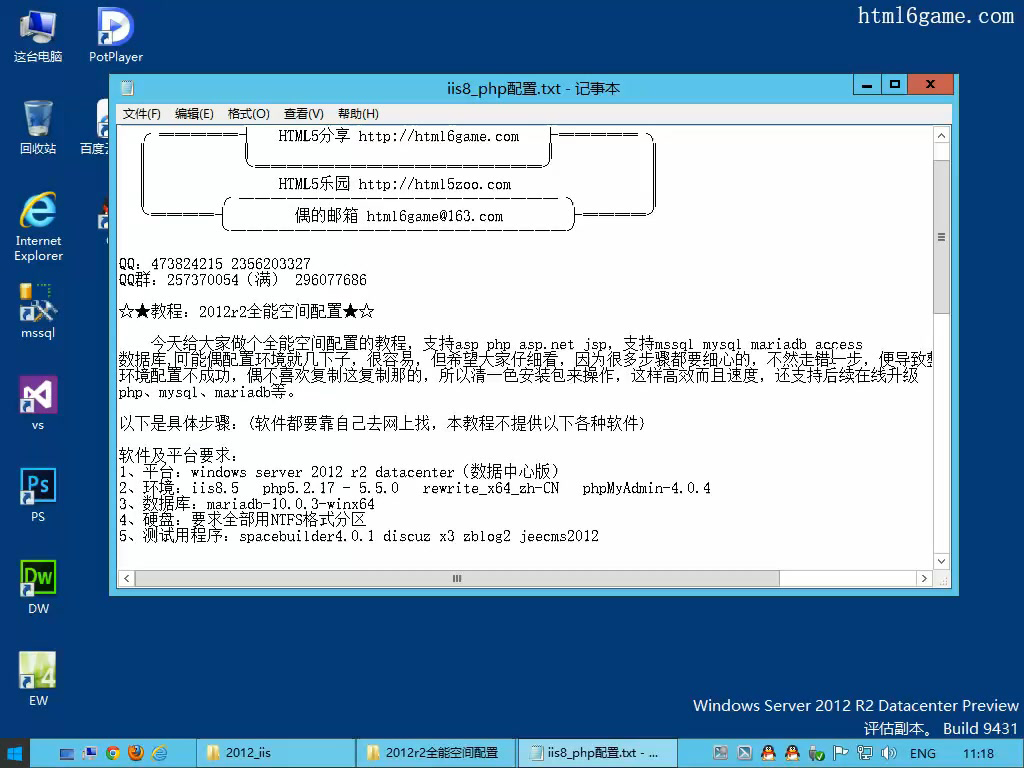Click the windows server 2012 r2 datacenter line
This screenshot has height=768, width=1024.
(x=339, y=472)
